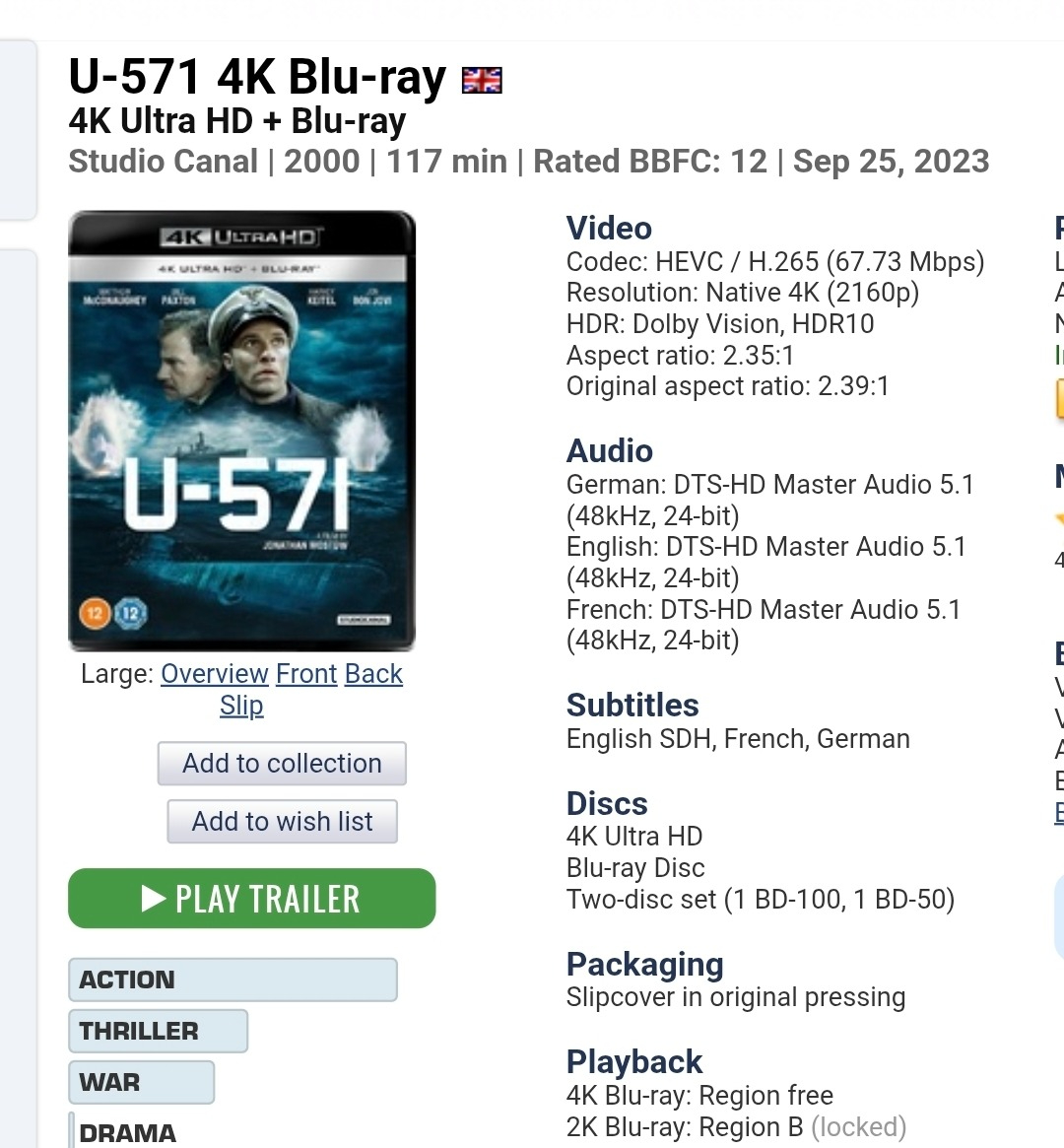Open the large Slip cover link
The image size is (1064, 1148).
(241, 705)
